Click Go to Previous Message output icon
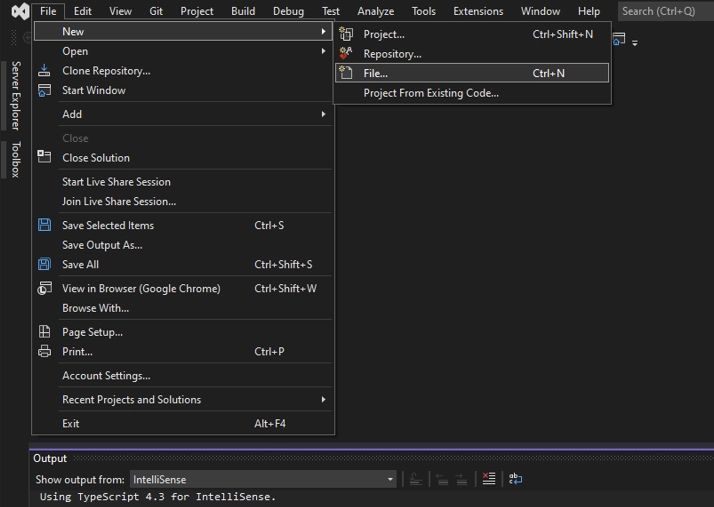 [442, 479]
